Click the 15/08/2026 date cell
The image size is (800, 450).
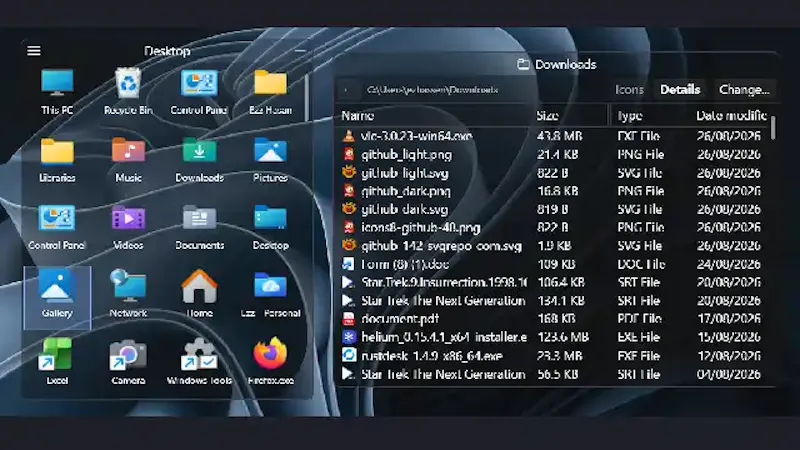click(x=729, y=337)
